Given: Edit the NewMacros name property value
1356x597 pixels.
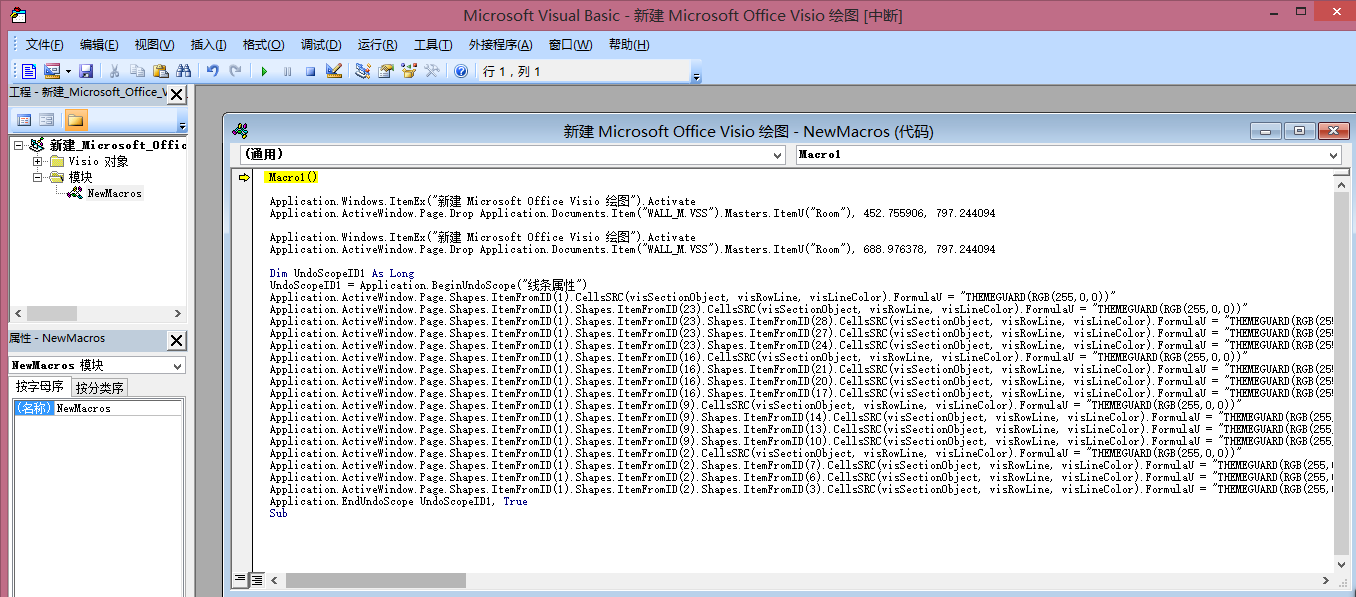Looking at the screenshot, I should pyautogui.click(x=118, y=408).
